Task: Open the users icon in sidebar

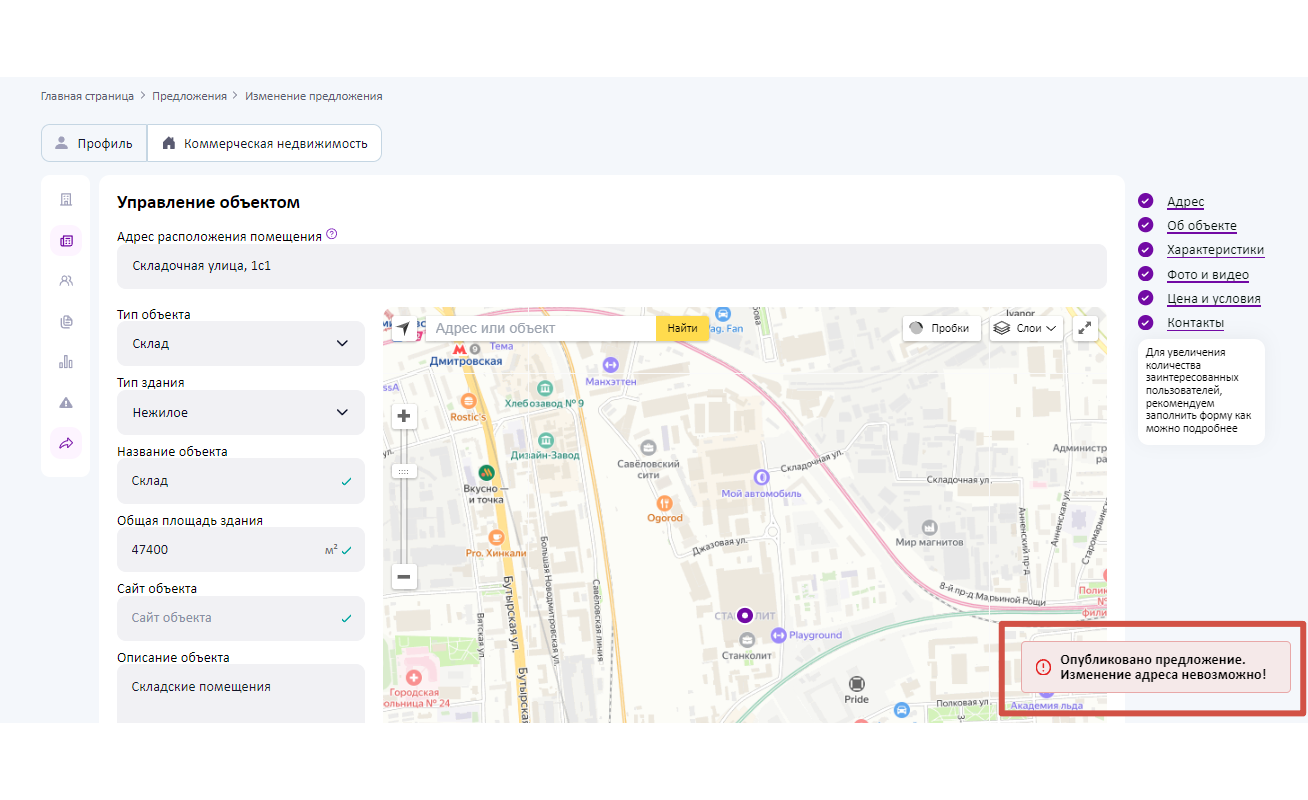Action: point(66,281)
